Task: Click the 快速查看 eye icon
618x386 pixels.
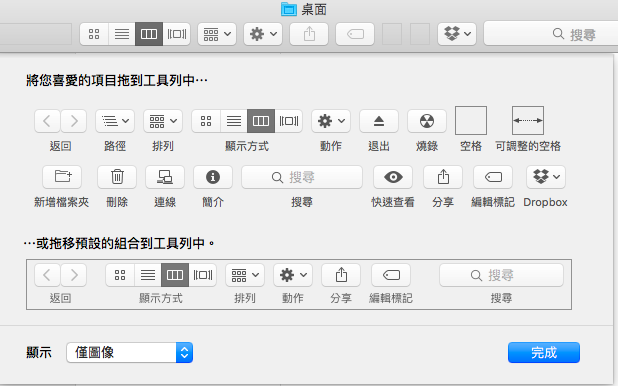Action: [393, 177]
